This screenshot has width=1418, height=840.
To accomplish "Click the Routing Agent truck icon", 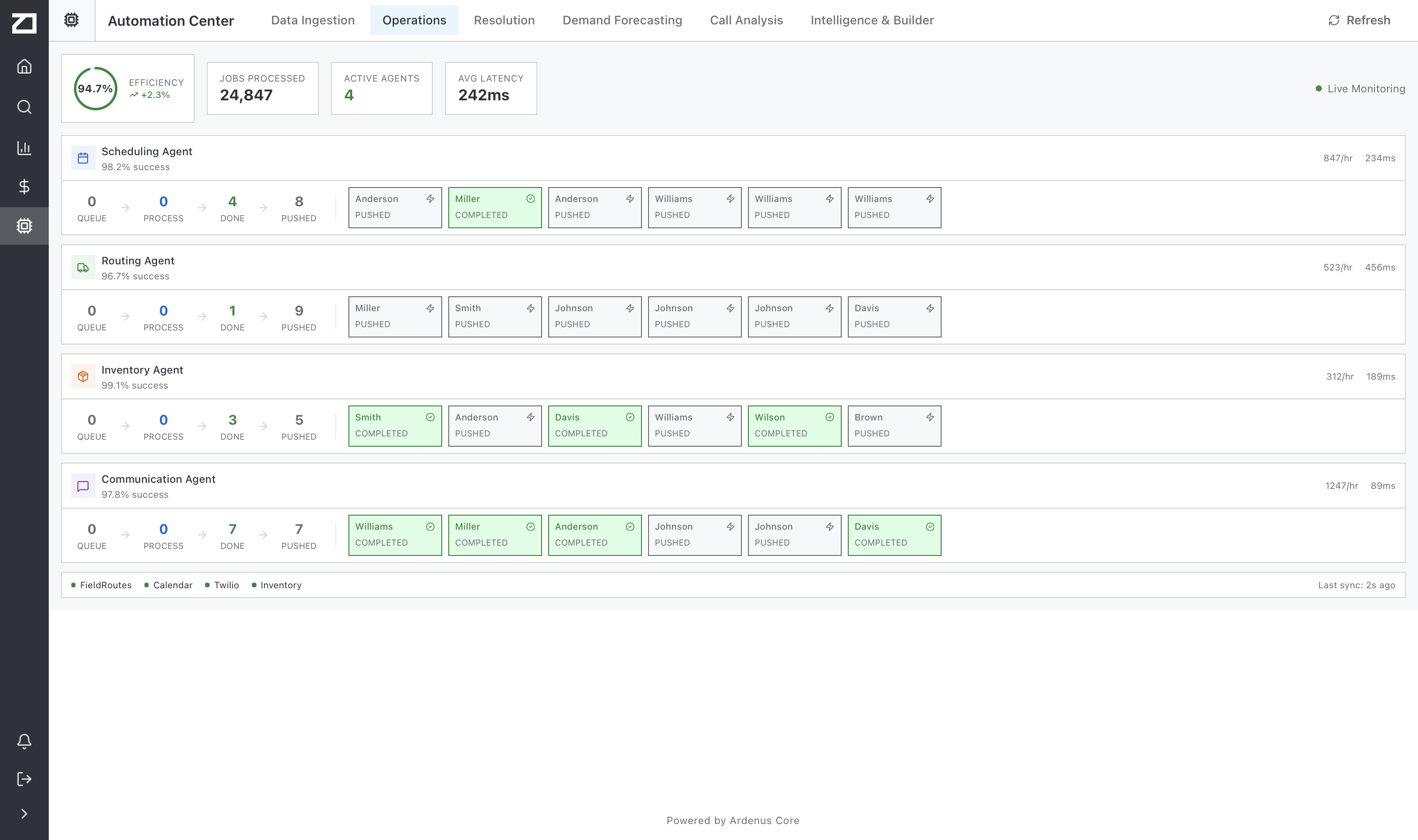I will [x=83, y=267].
